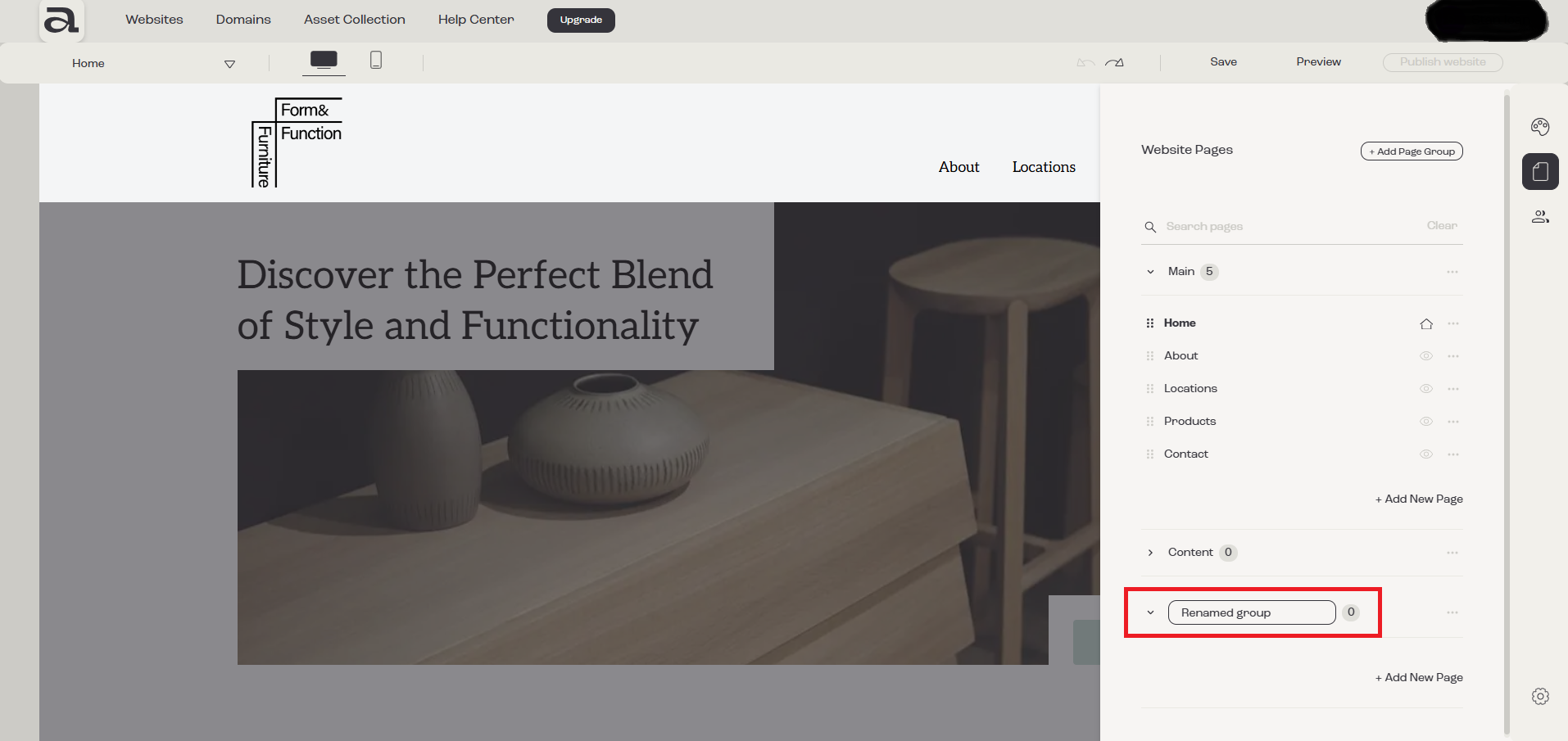Image resolution: width=1568 pixels, height=741 pixels.
Task: Grab the drag handle of Home page
Action: point(1150,323)
